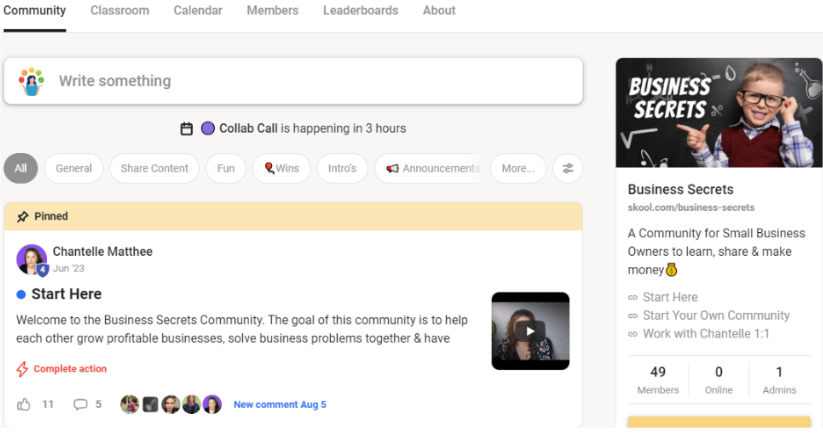Expand the More... categories dropdown
Image resolution: width=823 pixels, height=441 pixels.
pos(518,169)
